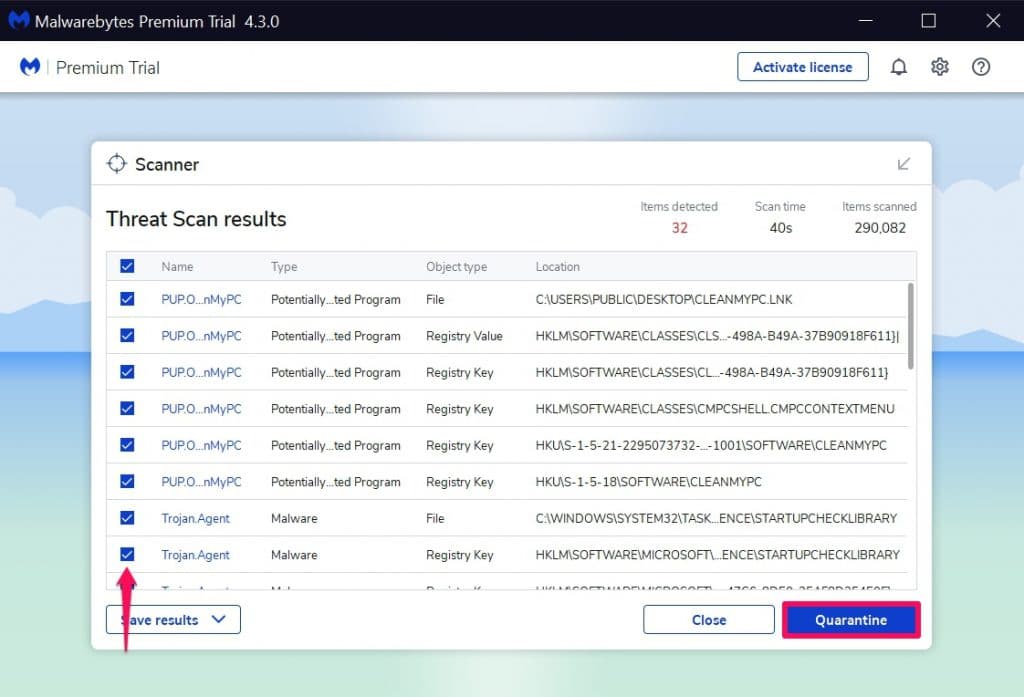Viewport: 1024px width, 697px height.
Task: Sort by the Object type column header
Action: coord(456,267)
